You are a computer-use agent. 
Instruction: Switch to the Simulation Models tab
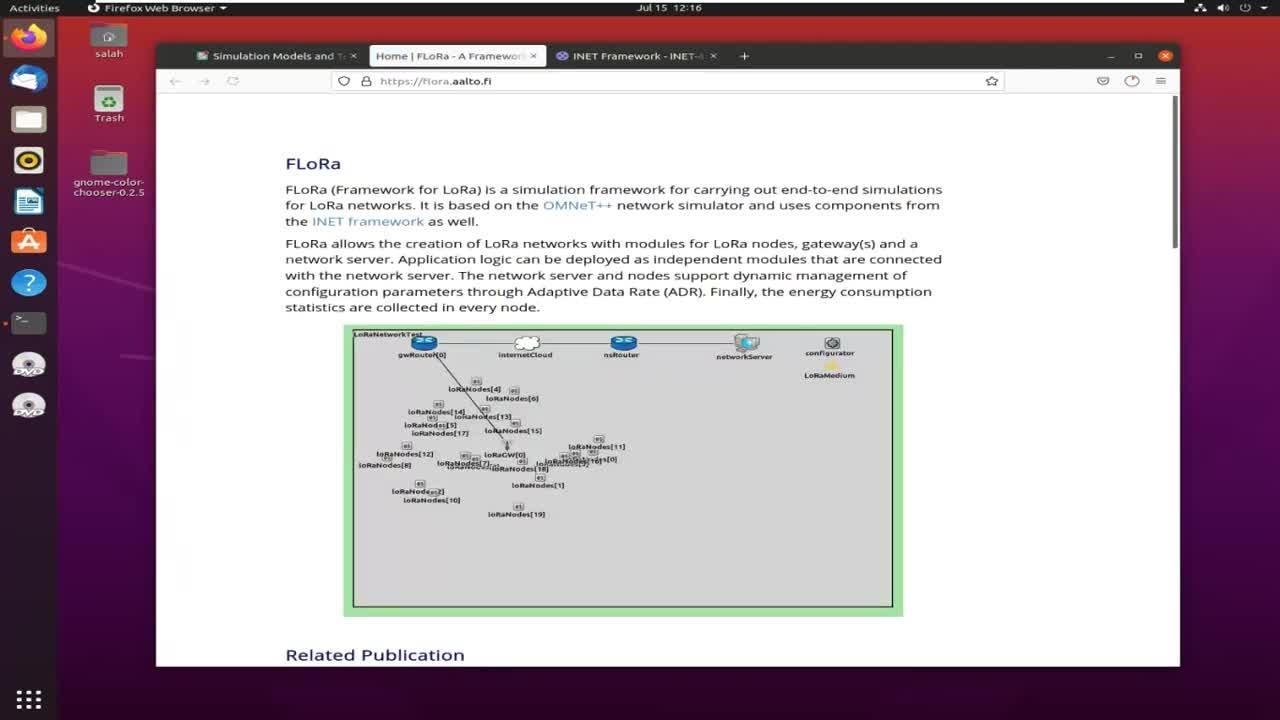click(270, 56)
